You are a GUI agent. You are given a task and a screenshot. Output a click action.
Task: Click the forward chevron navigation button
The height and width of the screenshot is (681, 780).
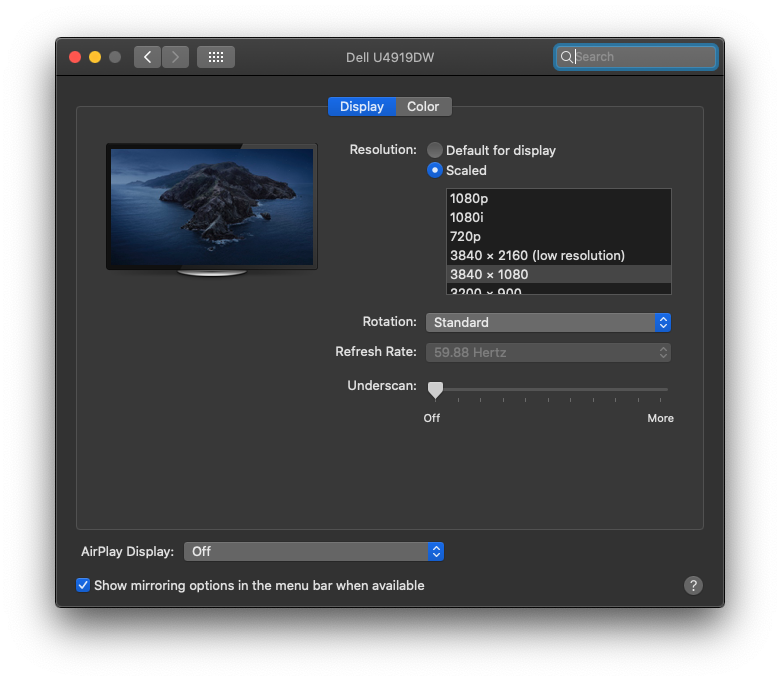(x=175, y=57)
